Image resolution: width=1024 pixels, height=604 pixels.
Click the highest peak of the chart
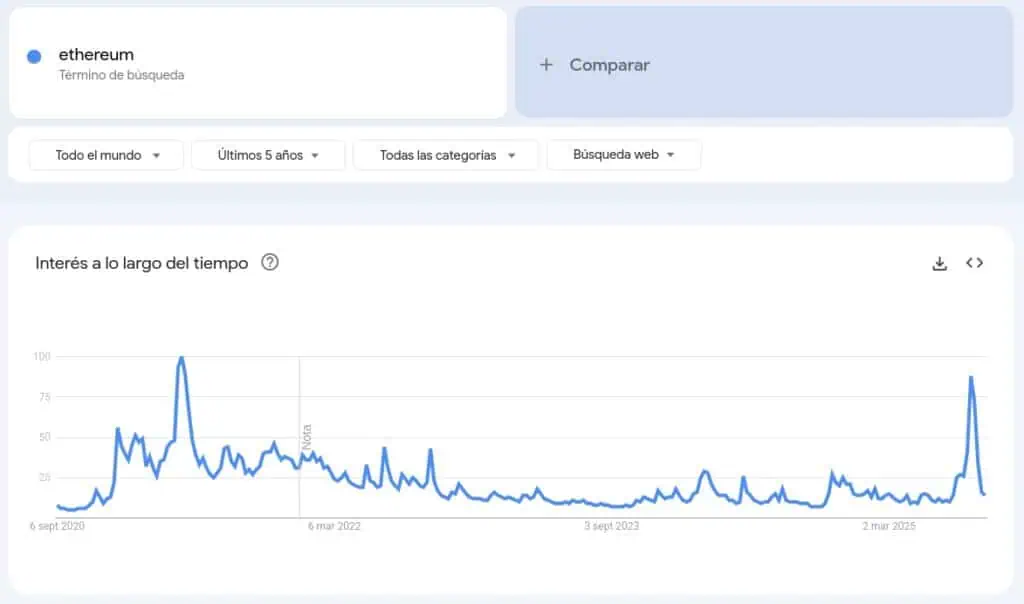[181, 358]
